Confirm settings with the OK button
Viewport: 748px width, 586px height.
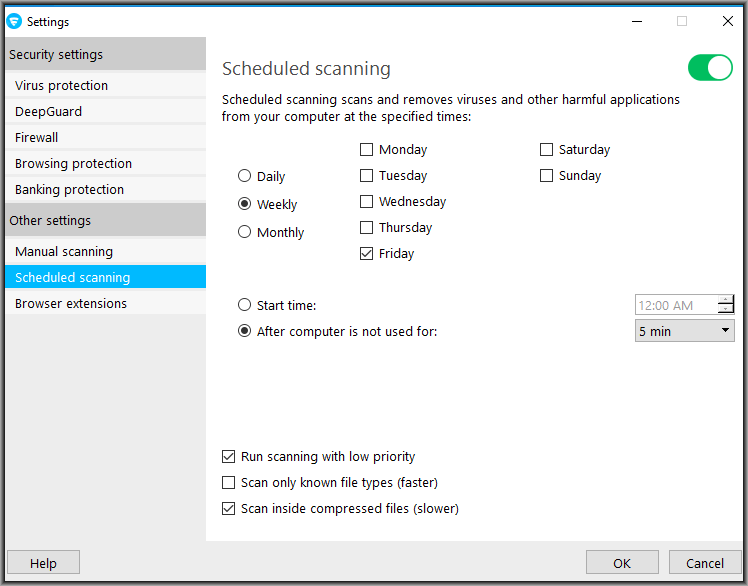click(622, 563)
